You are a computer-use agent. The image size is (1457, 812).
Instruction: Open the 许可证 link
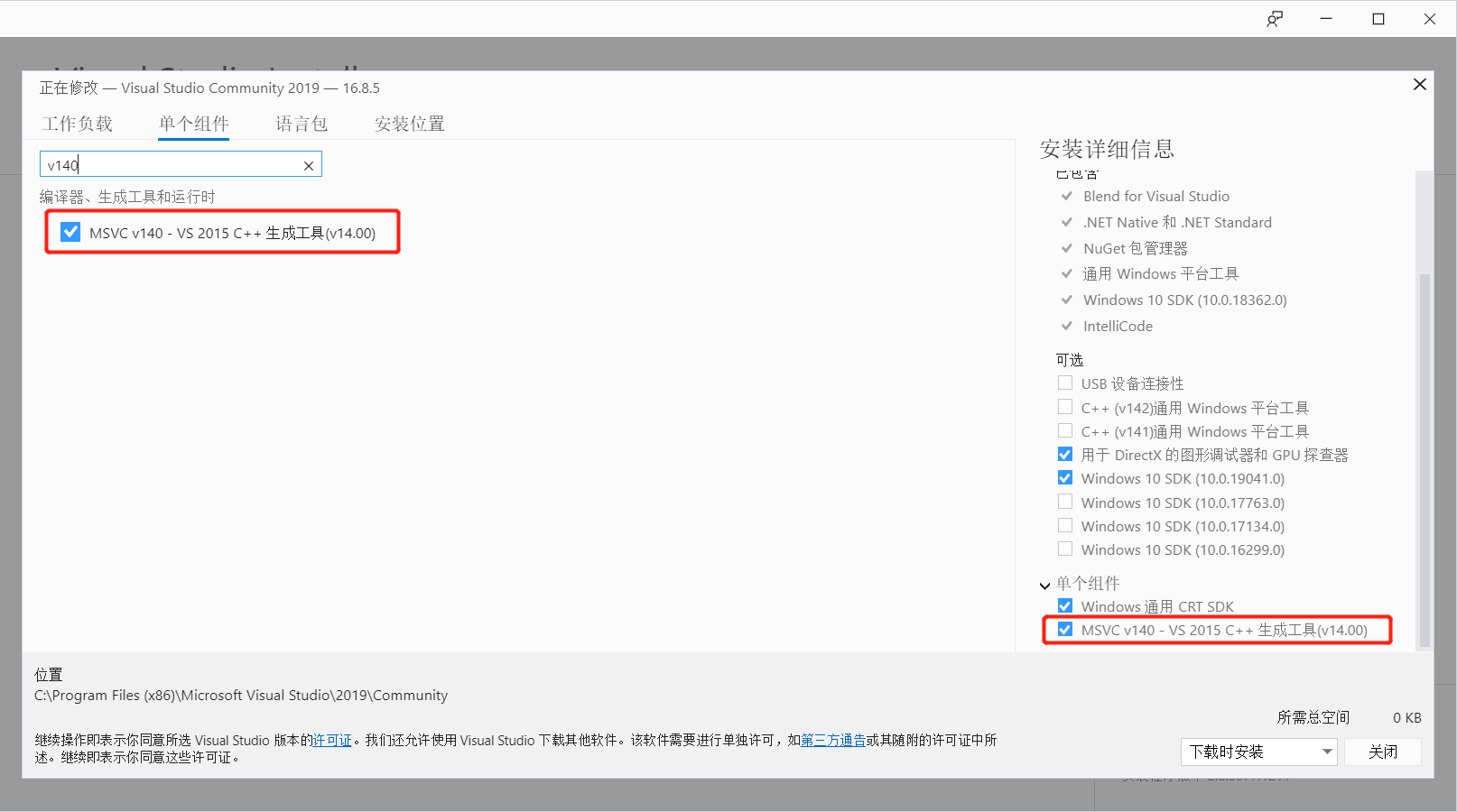(x=332, y=740)
